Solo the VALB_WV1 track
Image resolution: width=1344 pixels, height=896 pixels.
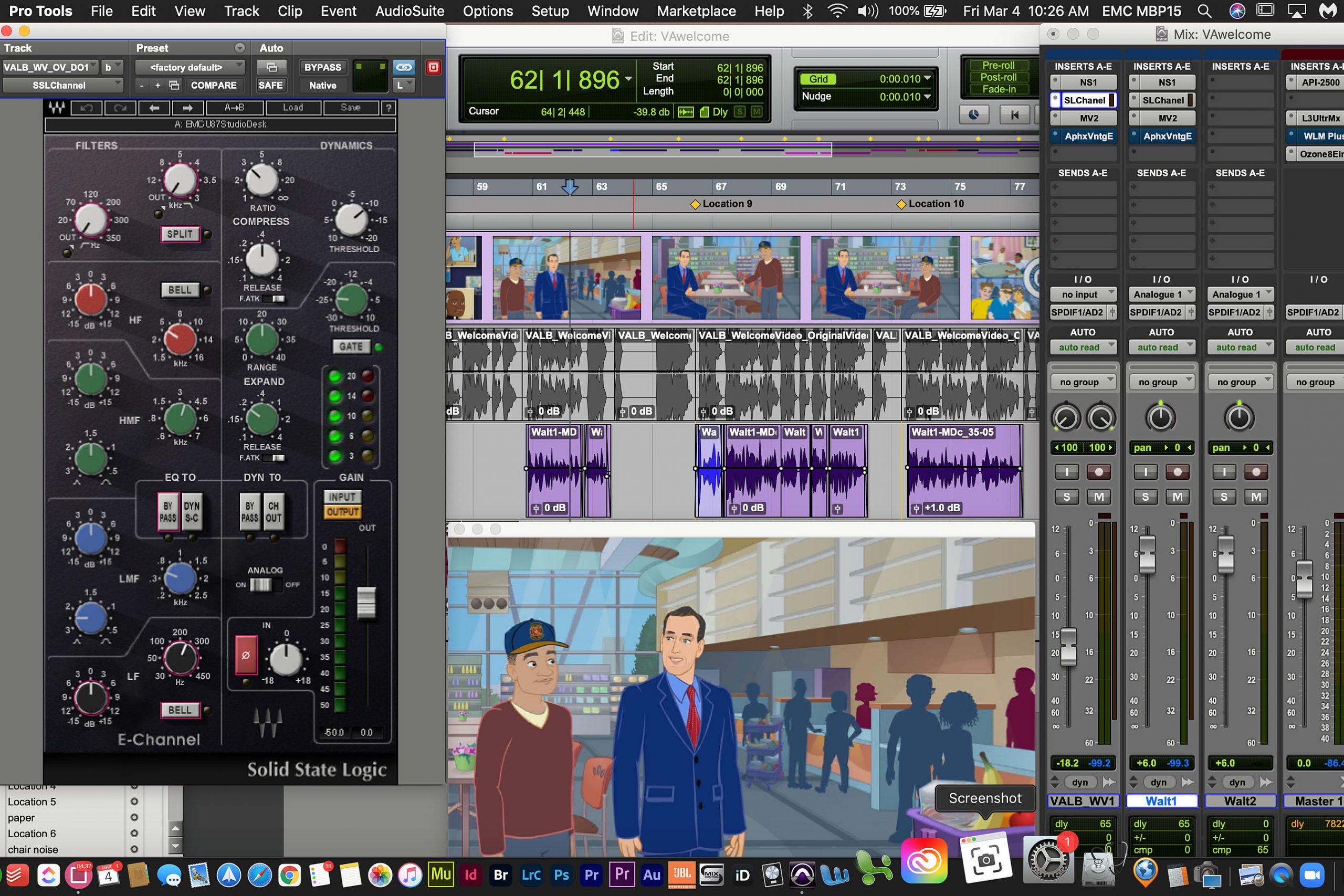(x=1066, y=497)
